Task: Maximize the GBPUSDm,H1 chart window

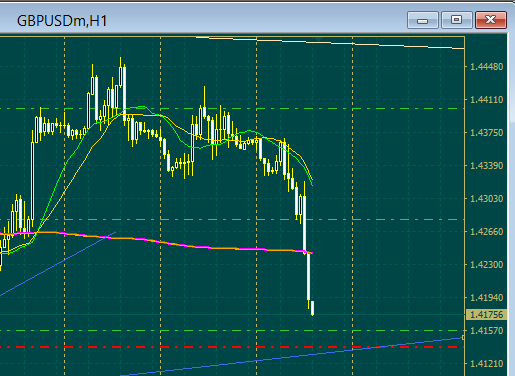Action: (x=457, y=20)
